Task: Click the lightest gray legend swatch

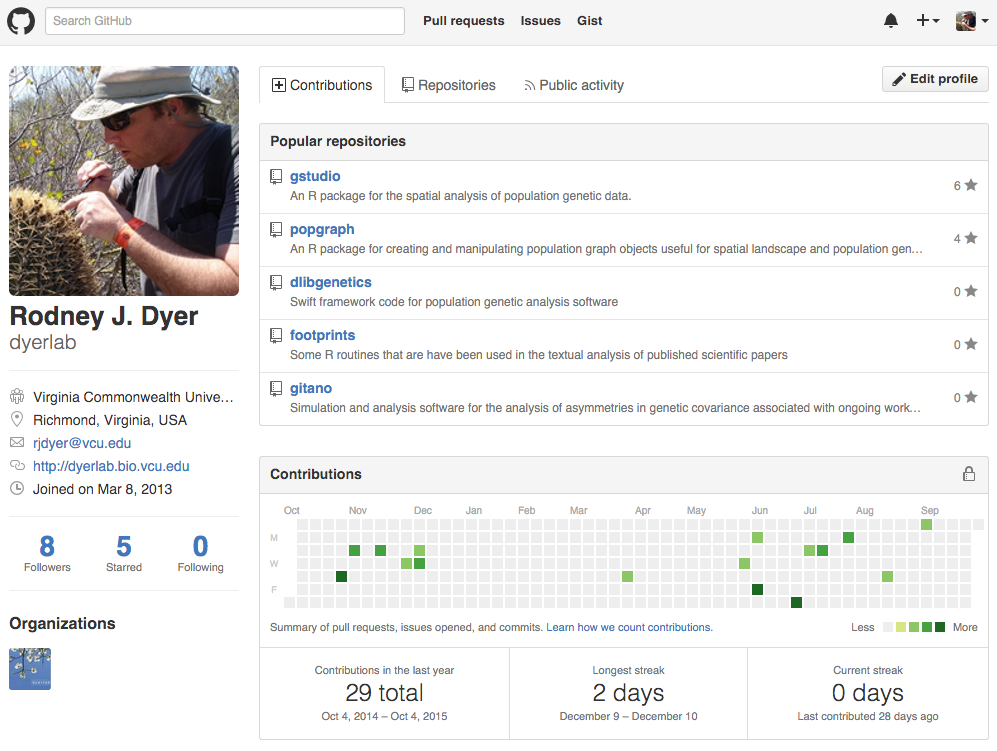Action: click(x=888, y=627)
